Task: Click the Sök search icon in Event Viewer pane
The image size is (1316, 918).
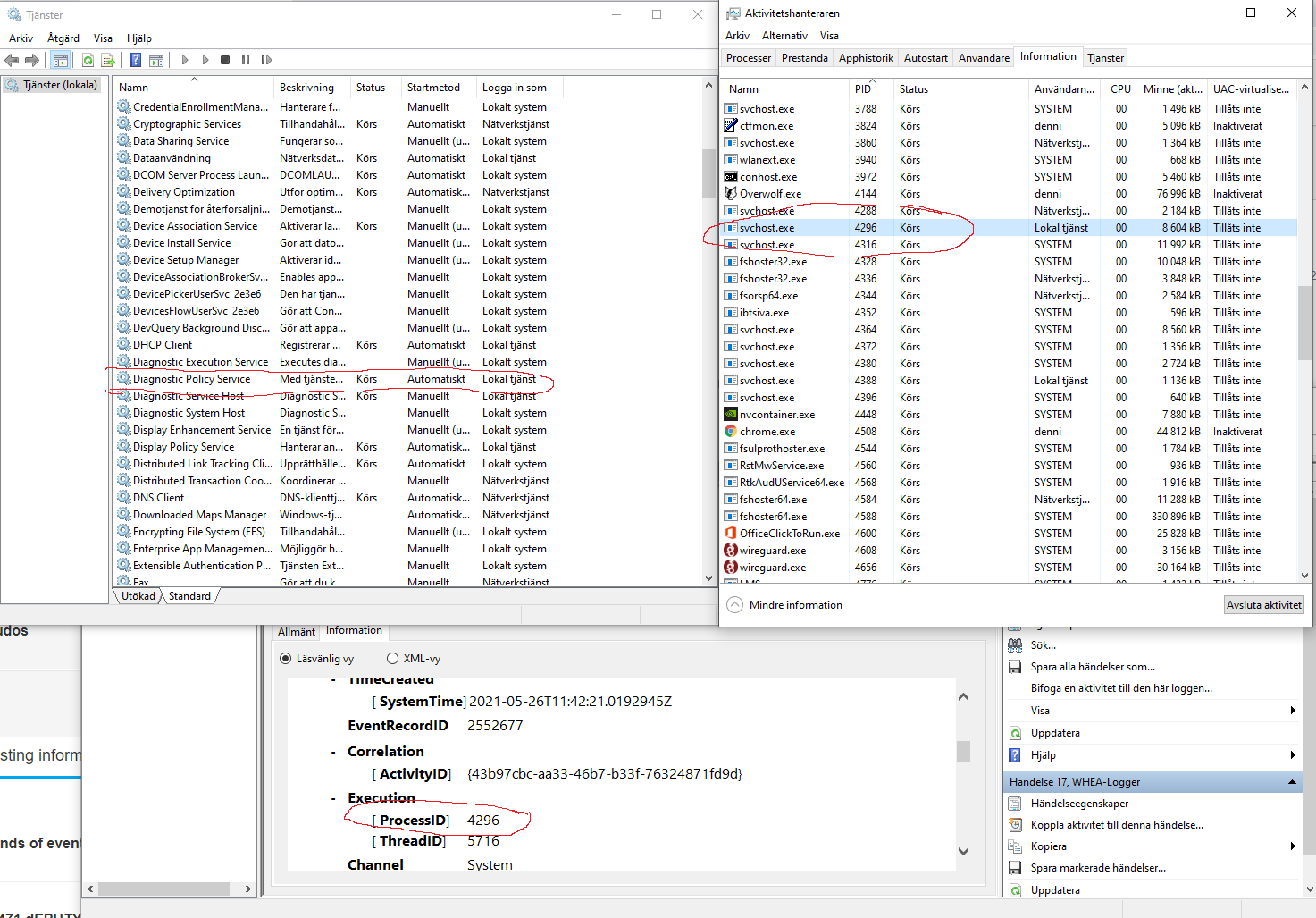Action: click(x=1016, y=644)
